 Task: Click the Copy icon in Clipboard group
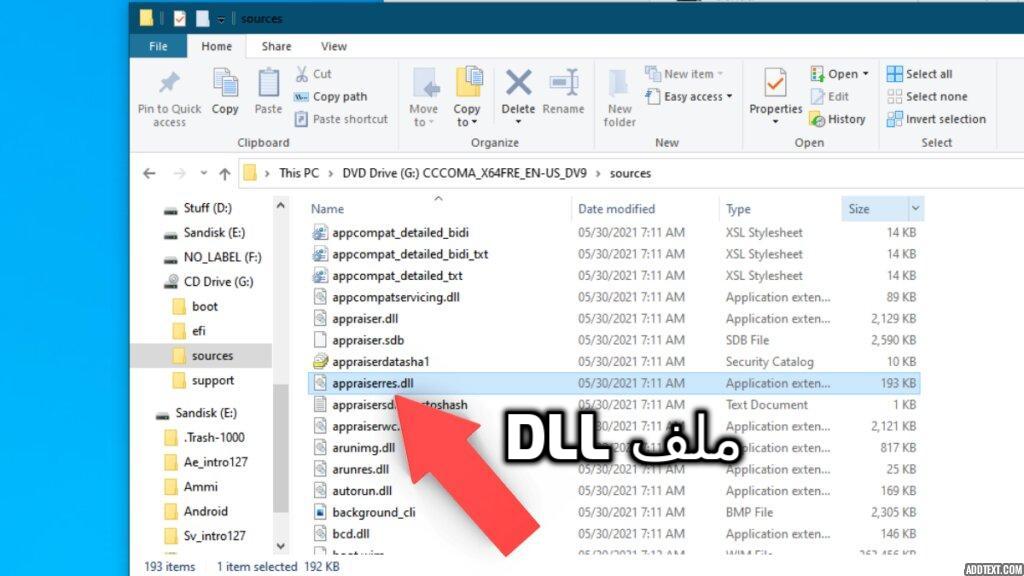pos(225,84)
